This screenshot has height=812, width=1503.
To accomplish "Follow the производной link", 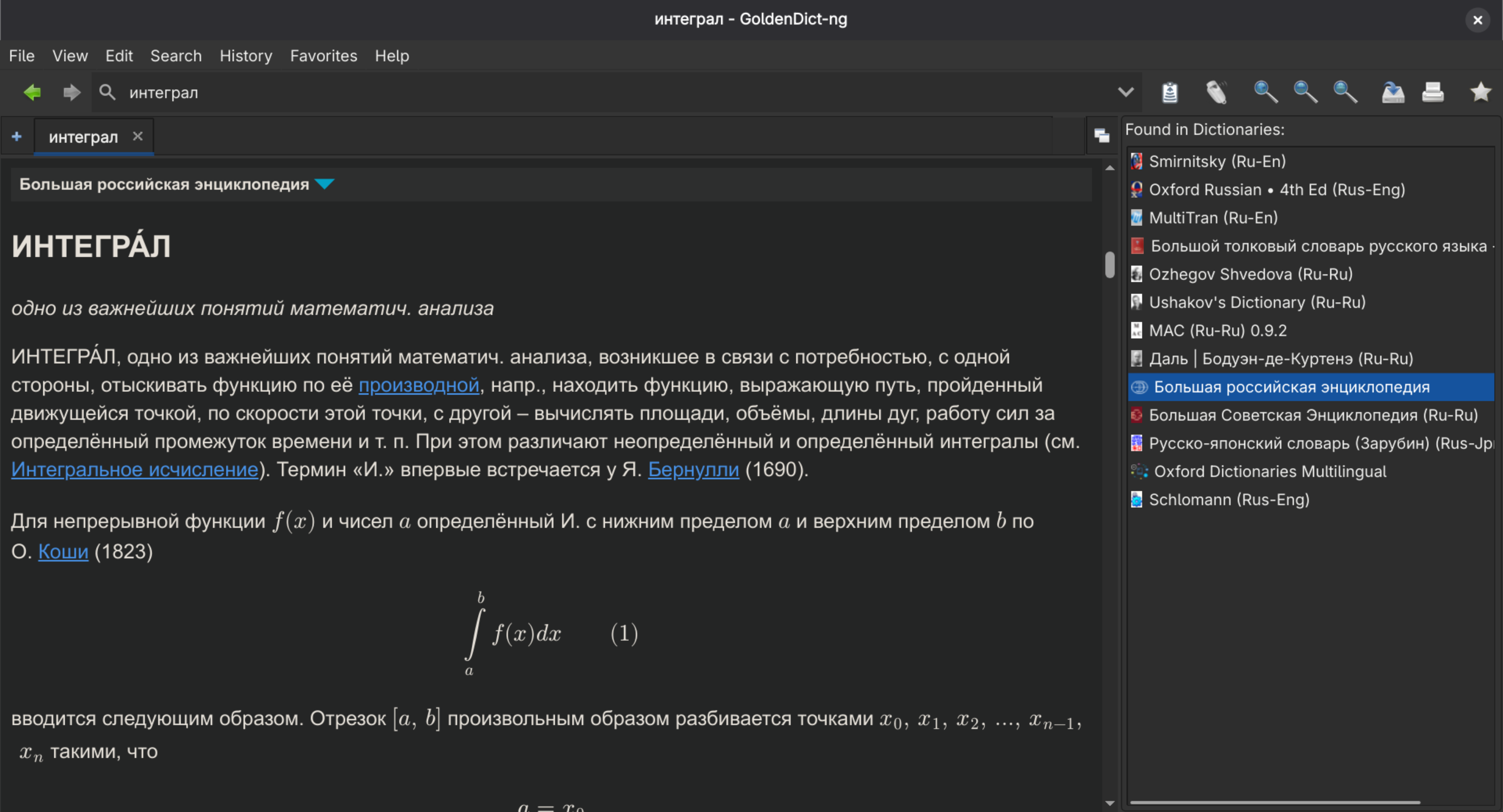I will [419, 386].
